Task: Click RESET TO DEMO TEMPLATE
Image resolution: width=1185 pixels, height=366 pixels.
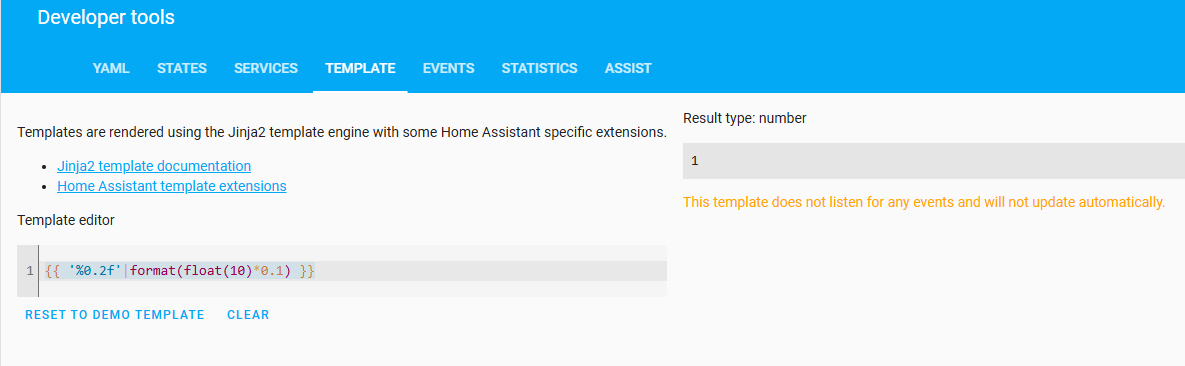Action: (115, 315)
